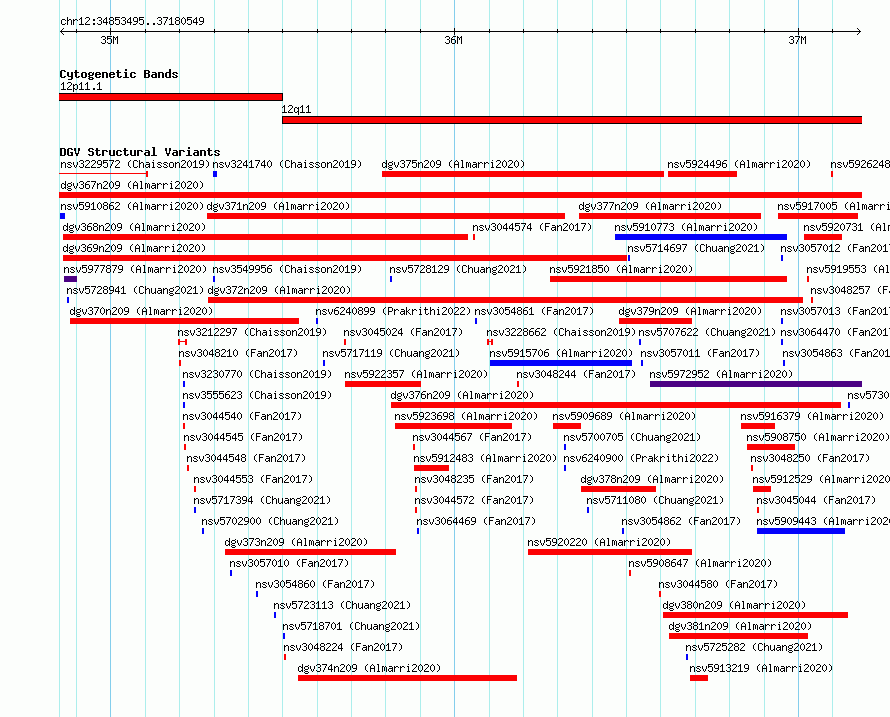
Task: Select the nsv3229572 (Chaisson2019) label
Action: coord(135,164)
